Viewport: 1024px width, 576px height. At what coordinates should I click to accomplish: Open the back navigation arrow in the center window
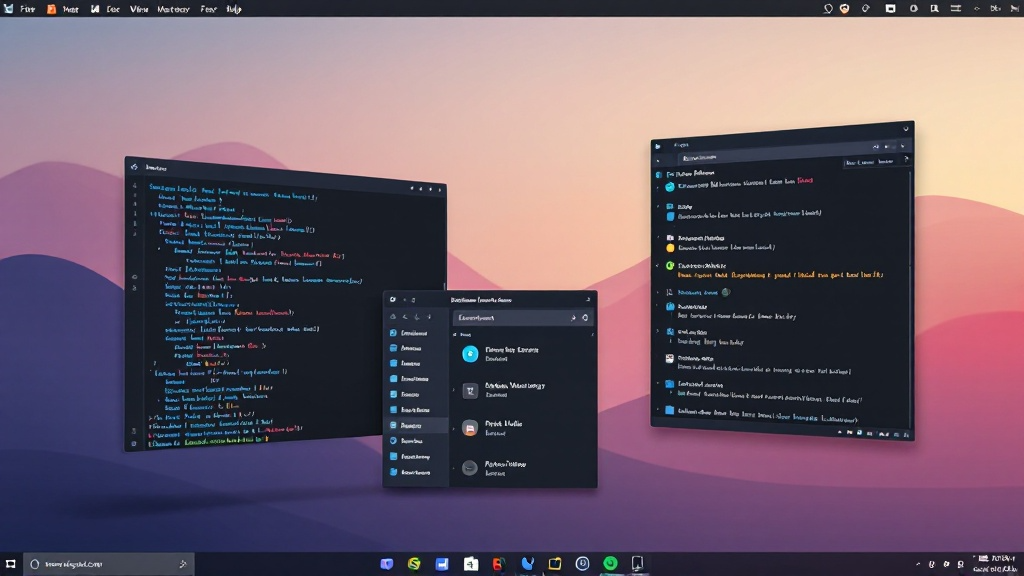[404, 316]
